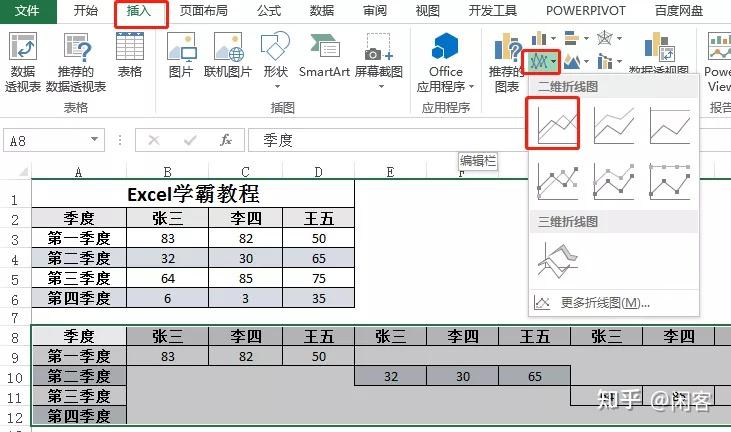731x432 pixels.
Task: Select cell C9 containing 82
Action: [245, 356]
